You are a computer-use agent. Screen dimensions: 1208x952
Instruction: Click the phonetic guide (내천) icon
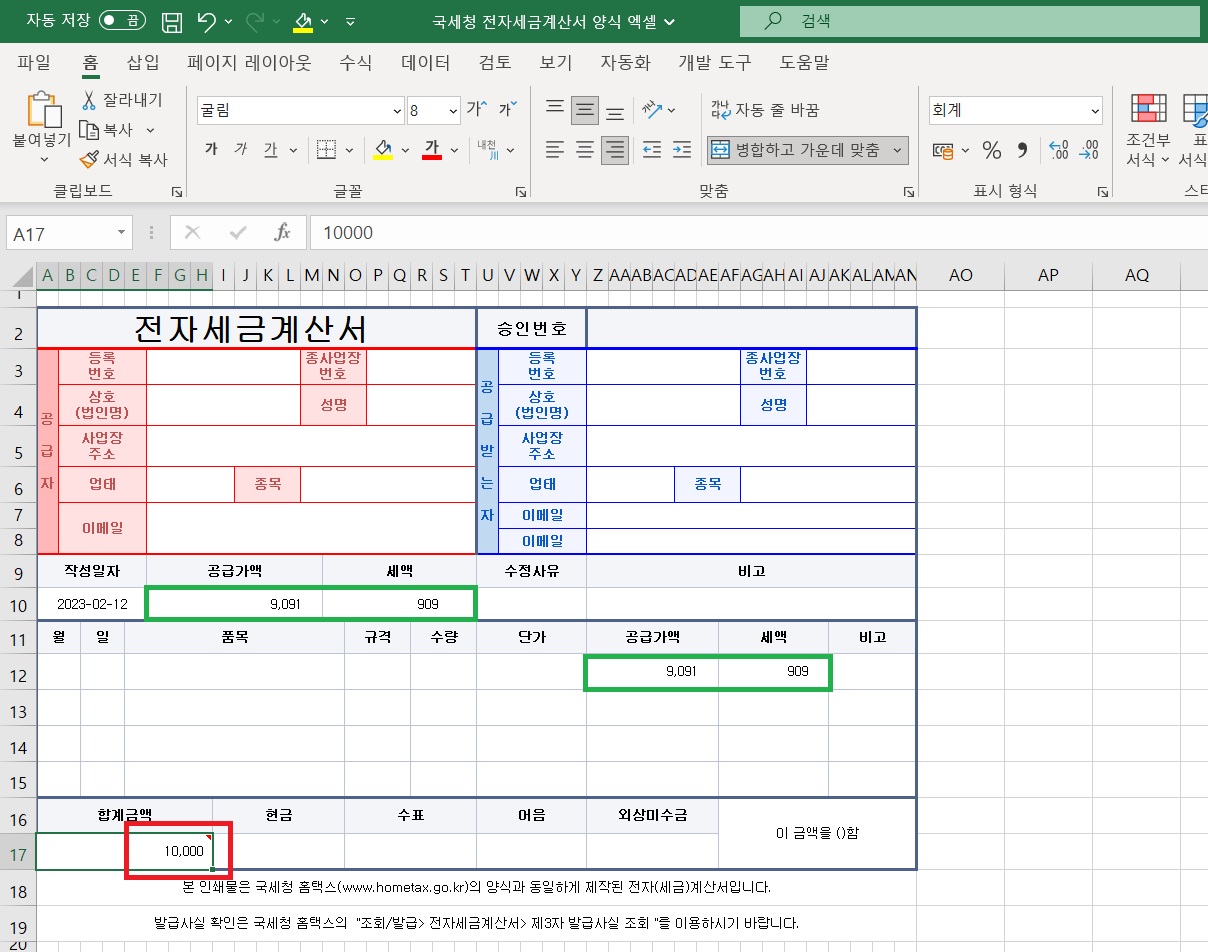coord(488,149)
